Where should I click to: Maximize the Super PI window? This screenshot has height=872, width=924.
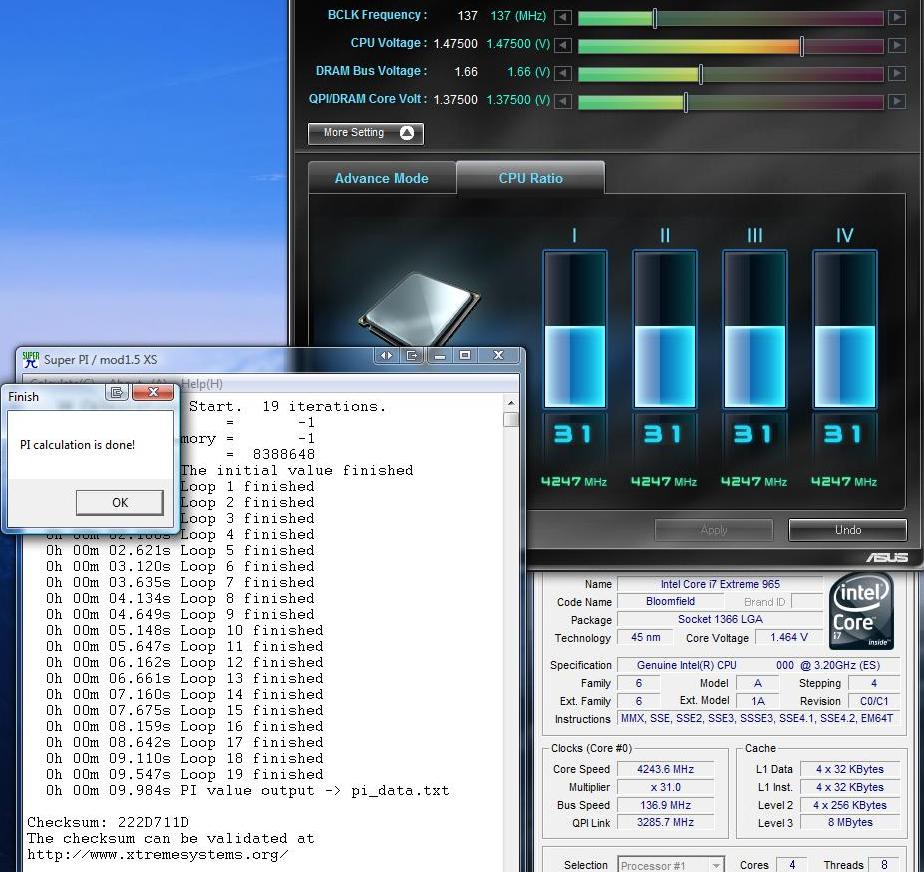click(x=465, y=355)
